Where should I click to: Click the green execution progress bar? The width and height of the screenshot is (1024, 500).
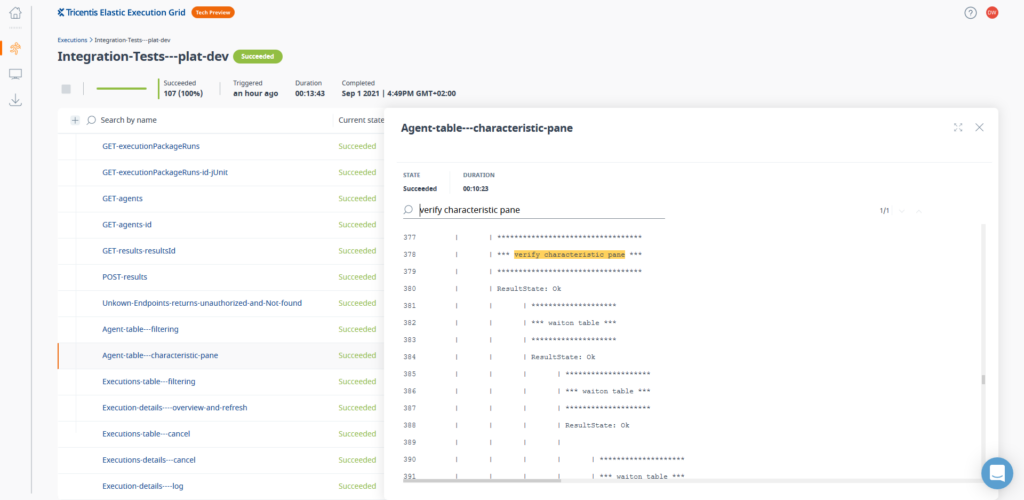[121, 88]
